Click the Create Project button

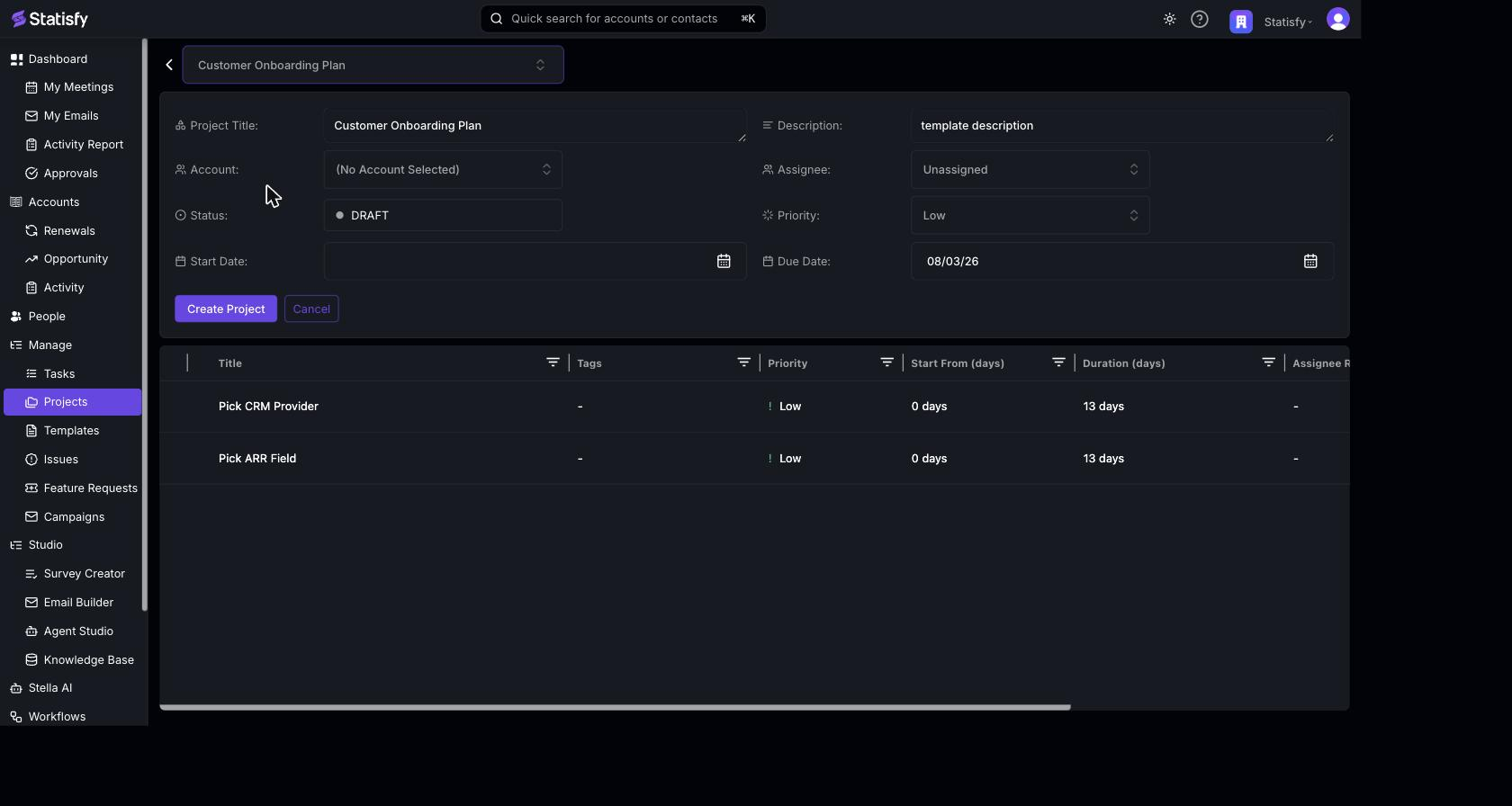(226, 309)
